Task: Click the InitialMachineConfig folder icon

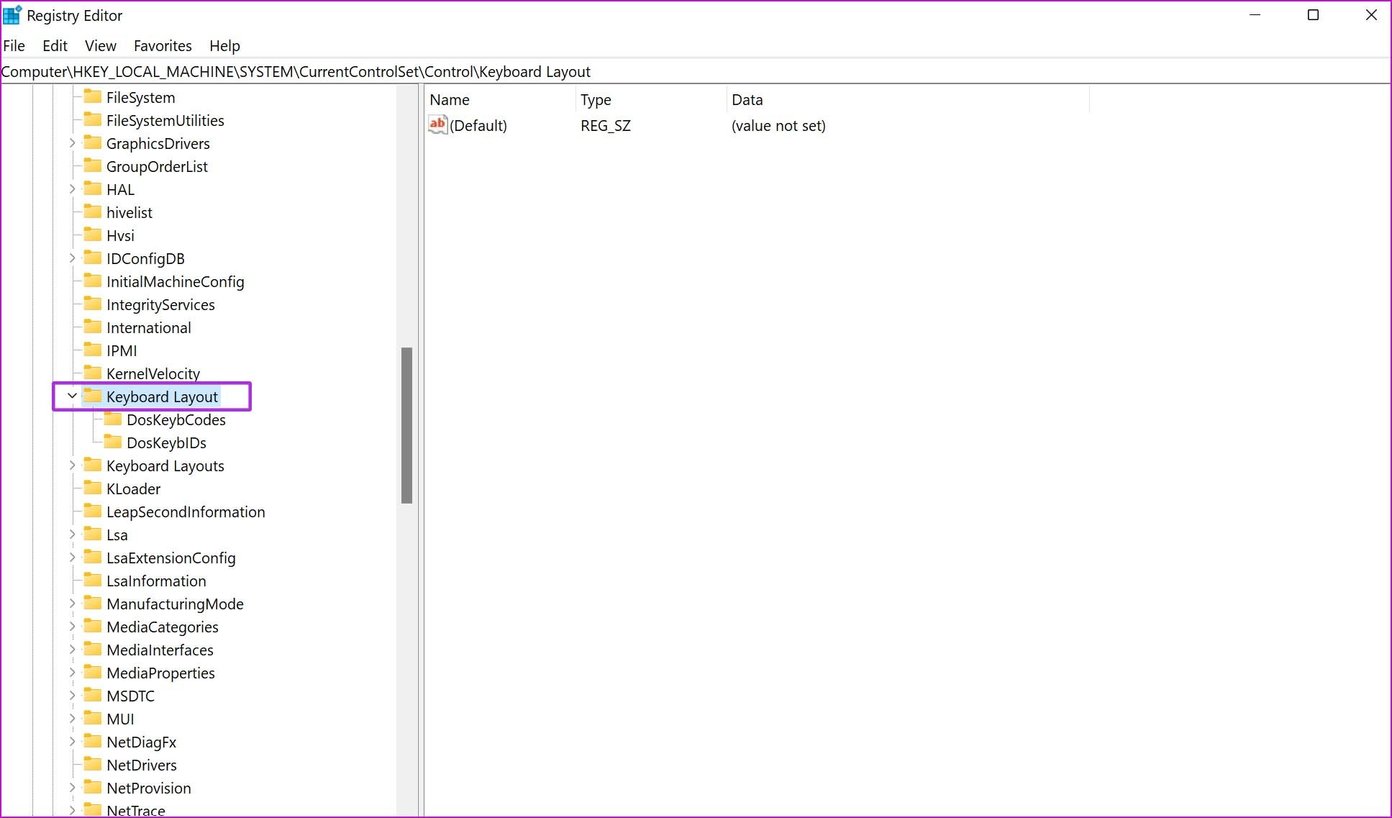Action: tap(92, 281)
